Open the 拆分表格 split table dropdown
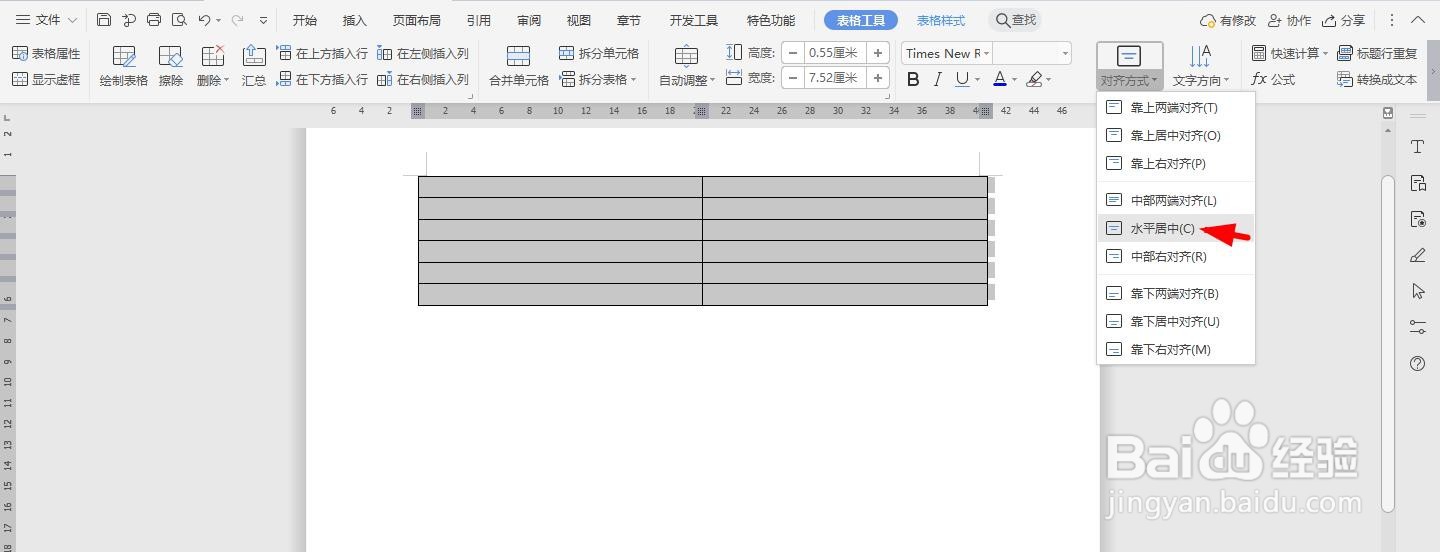 pos(598,80)
